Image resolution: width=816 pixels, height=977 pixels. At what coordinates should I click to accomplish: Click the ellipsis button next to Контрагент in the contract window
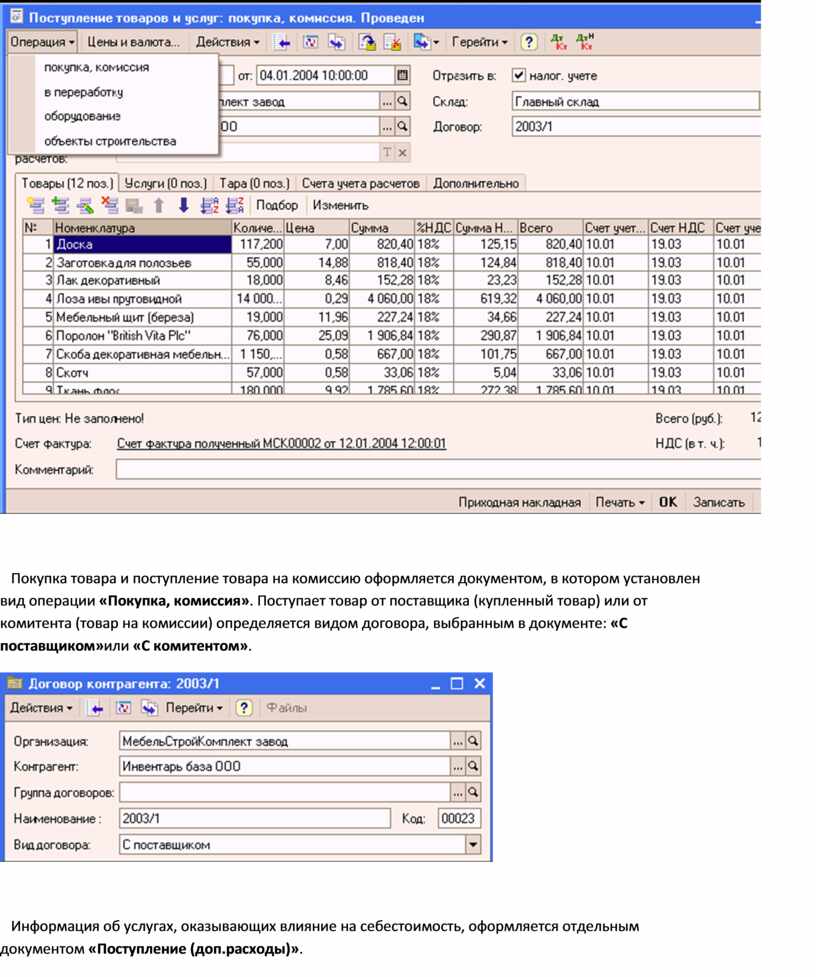458,766
